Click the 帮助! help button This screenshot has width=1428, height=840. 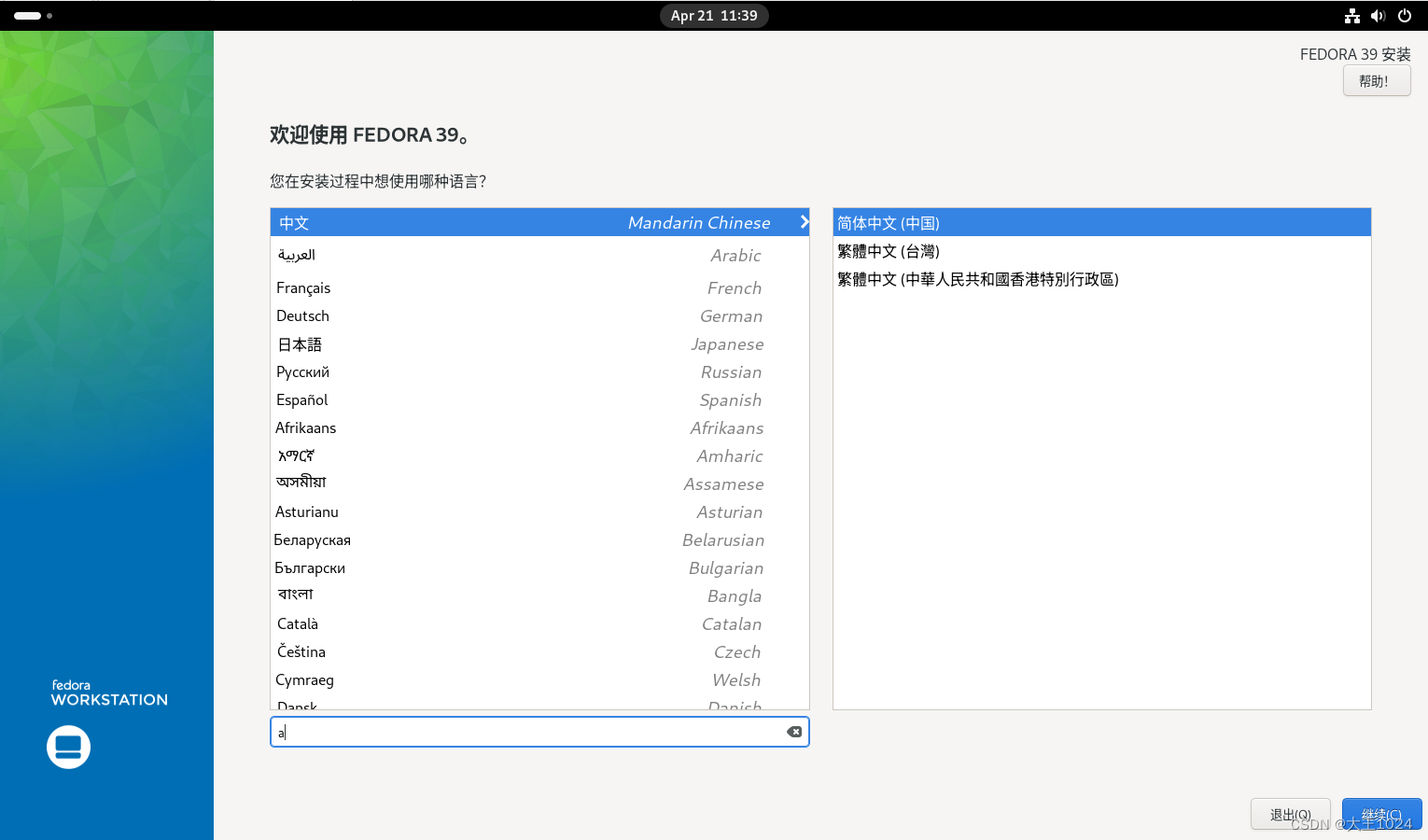1377,81
